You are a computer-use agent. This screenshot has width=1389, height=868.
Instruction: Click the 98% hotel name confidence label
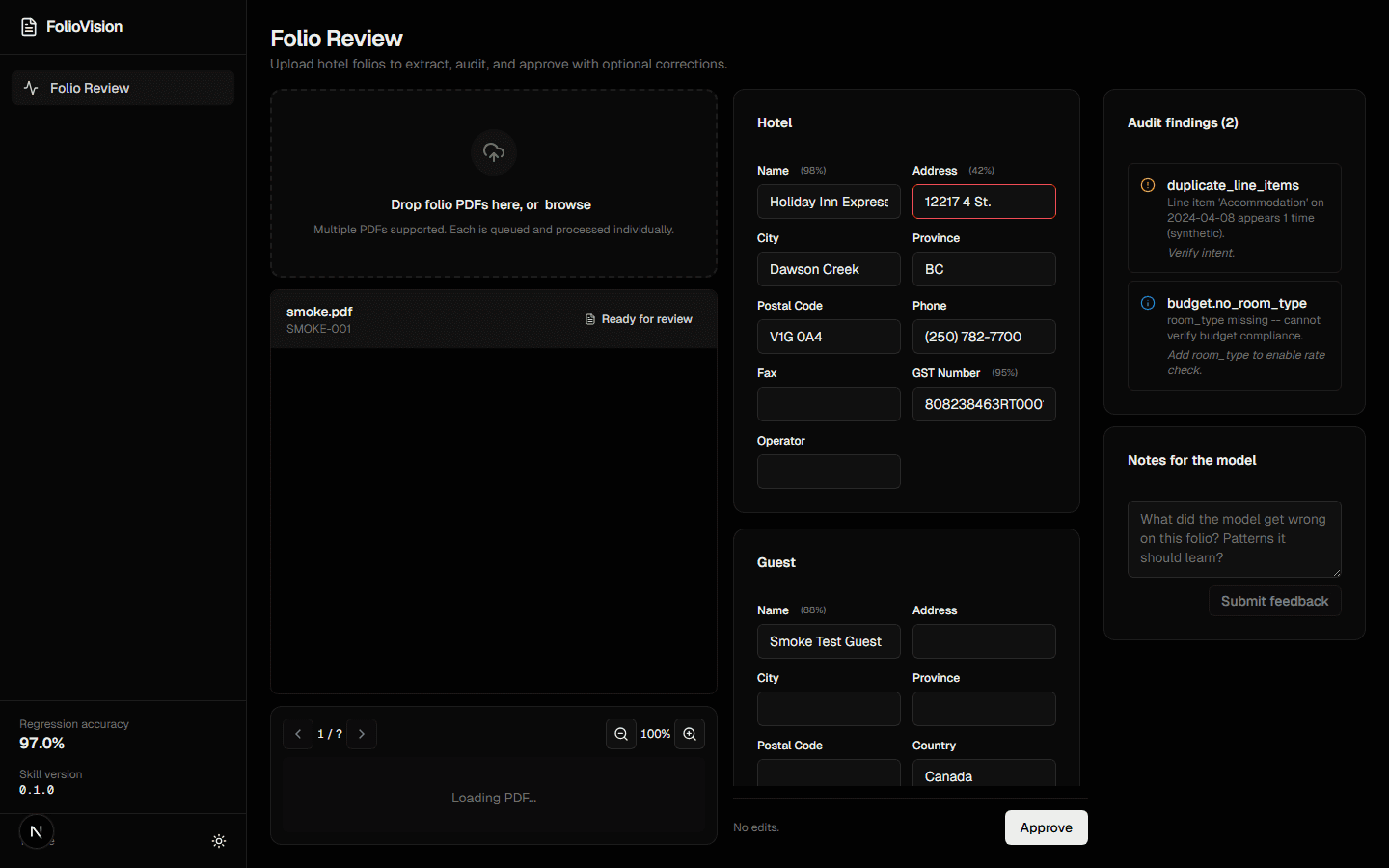(x=813, y=171)
